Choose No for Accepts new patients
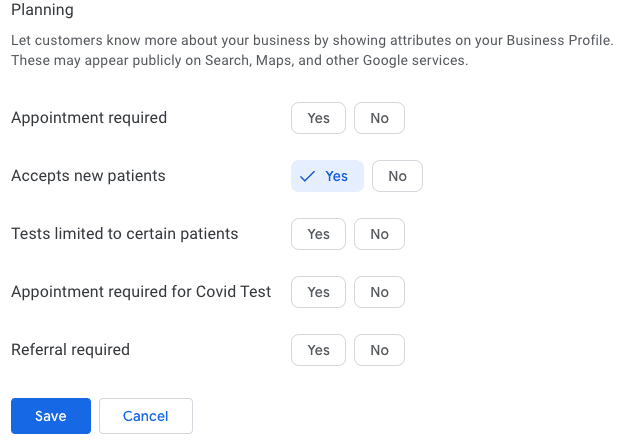Screen dimensions: 627x447 [x=397, y=176]
